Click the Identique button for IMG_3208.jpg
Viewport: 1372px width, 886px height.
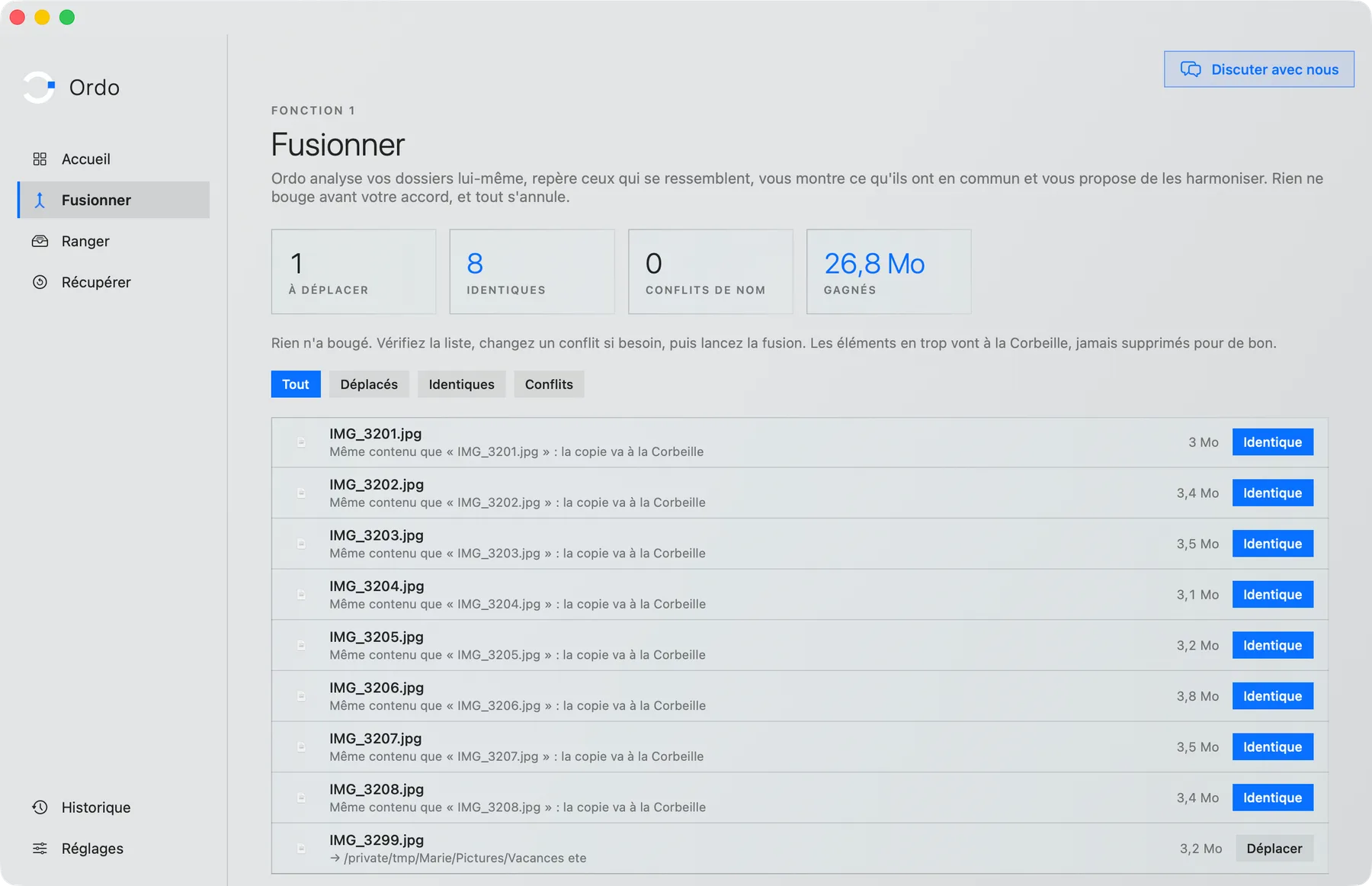(1272, 798)
